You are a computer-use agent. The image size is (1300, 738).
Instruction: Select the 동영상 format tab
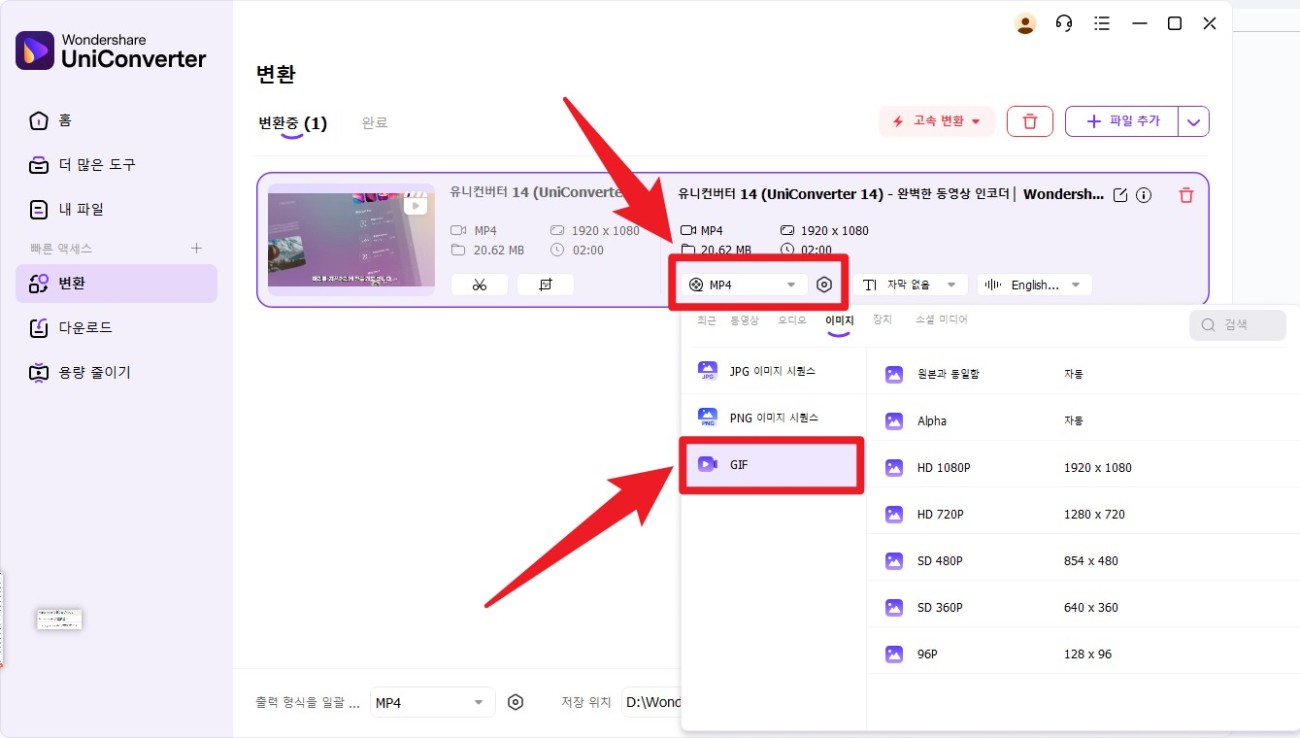point(744,320)
